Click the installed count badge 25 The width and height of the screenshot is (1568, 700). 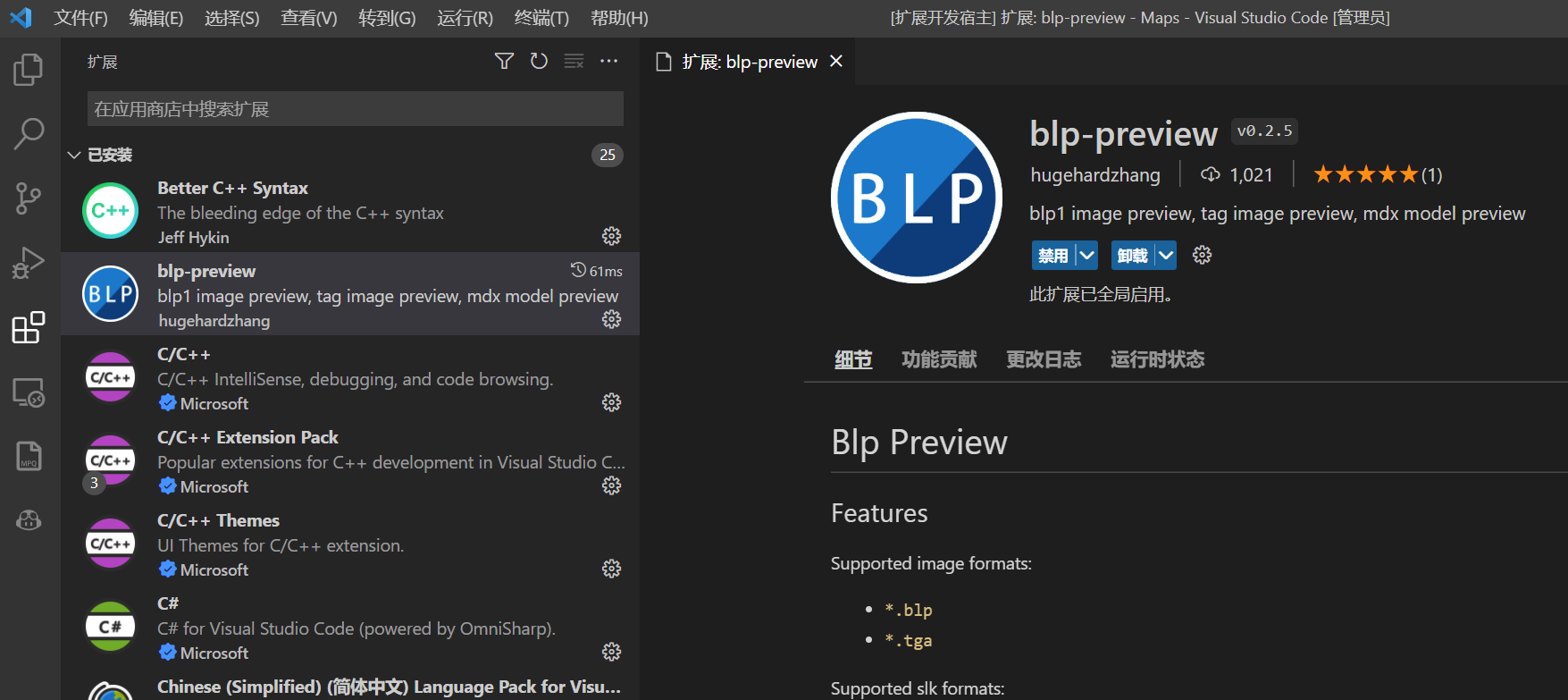click(608, 155)
